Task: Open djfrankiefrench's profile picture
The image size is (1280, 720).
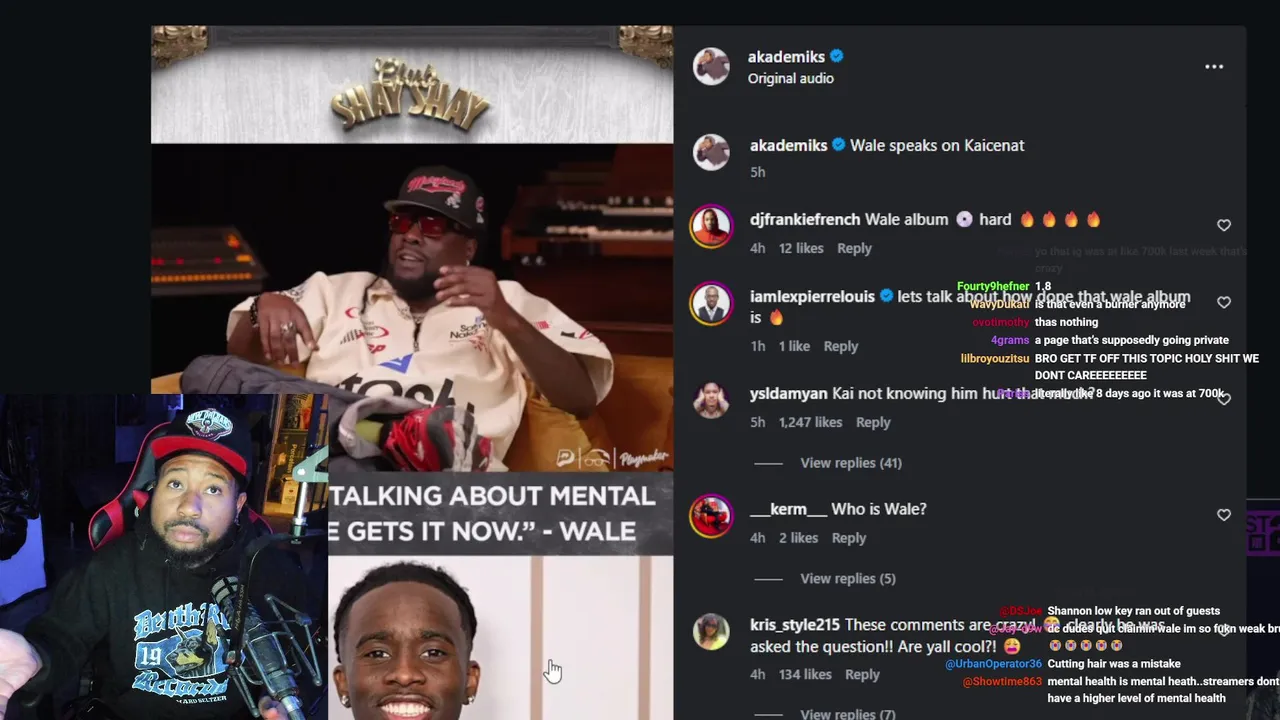Action: click(x=711, y=226)
